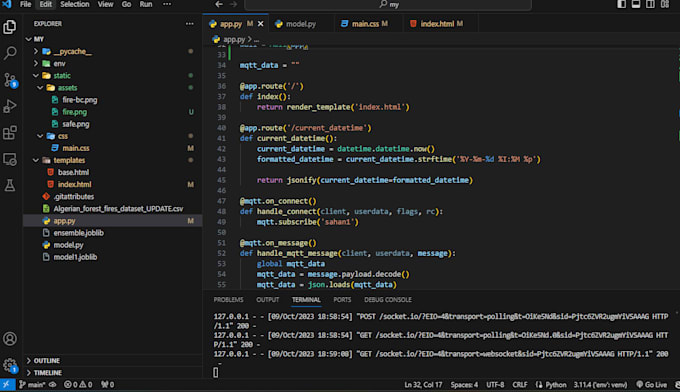
Task: Open the Debug Console panel tab
Action: click(x=388, y=300)
